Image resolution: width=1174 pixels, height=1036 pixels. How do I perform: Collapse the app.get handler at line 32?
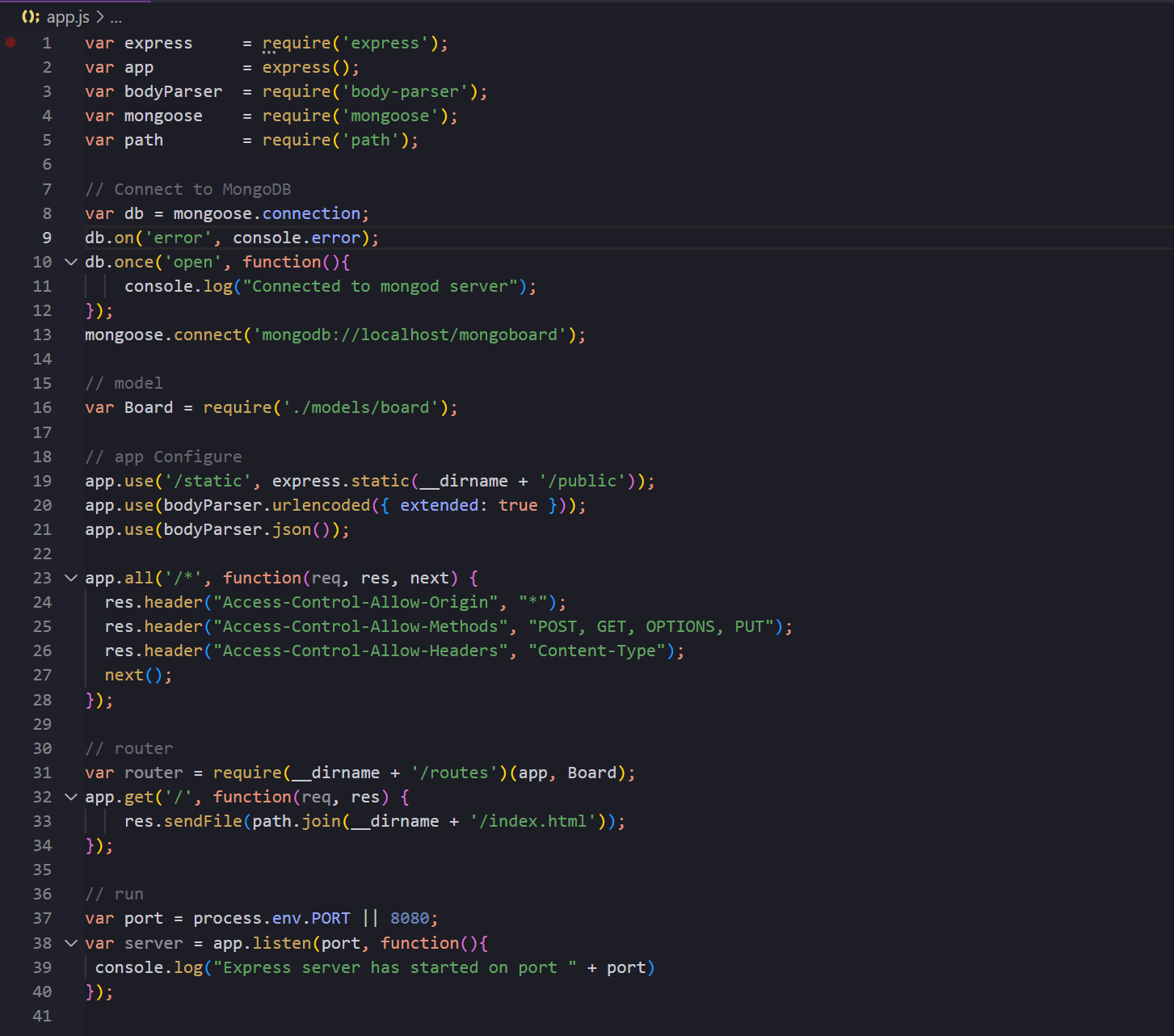[x=71, y=797]
